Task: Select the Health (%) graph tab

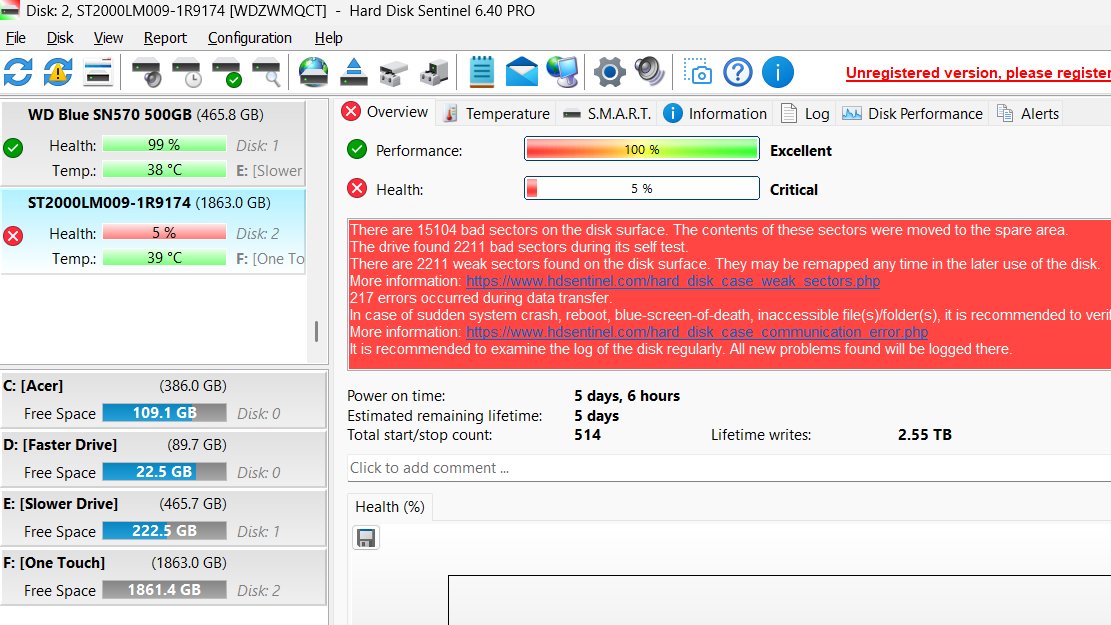Action: [x=390, y=507]
